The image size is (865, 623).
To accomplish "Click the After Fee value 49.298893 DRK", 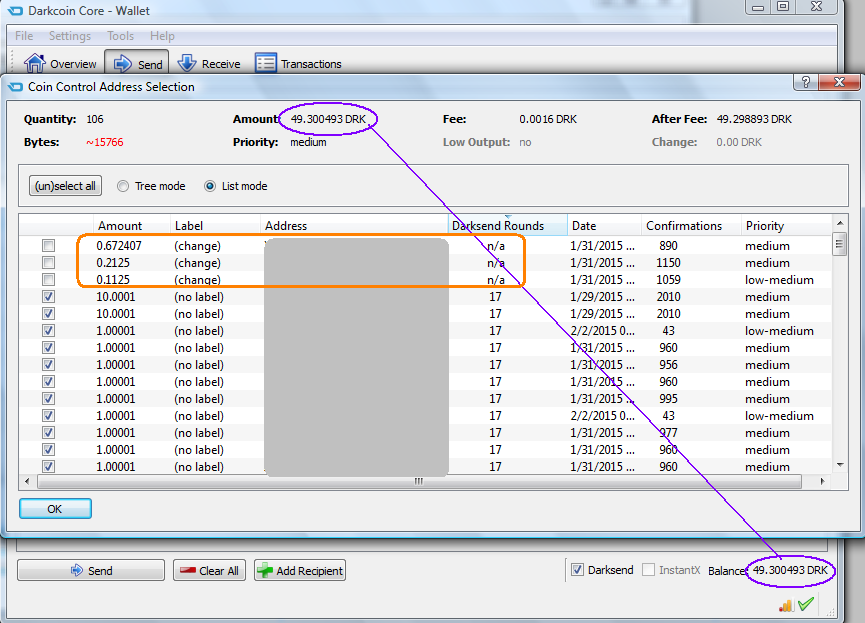I will 754,119.
